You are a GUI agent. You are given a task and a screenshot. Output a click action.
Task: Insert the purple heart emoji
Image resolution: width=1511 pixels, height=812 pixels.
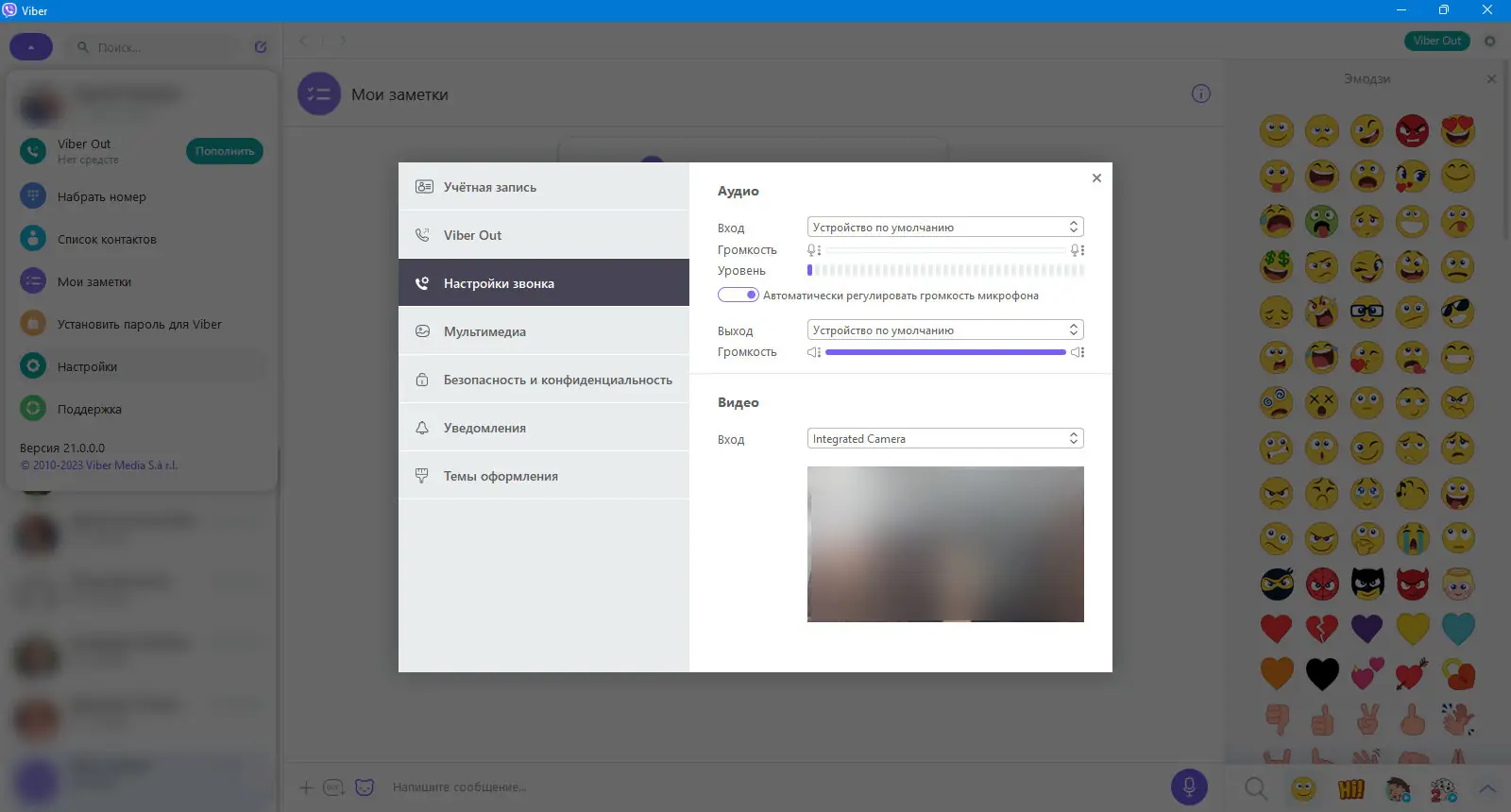click(x=1367, y=629)
